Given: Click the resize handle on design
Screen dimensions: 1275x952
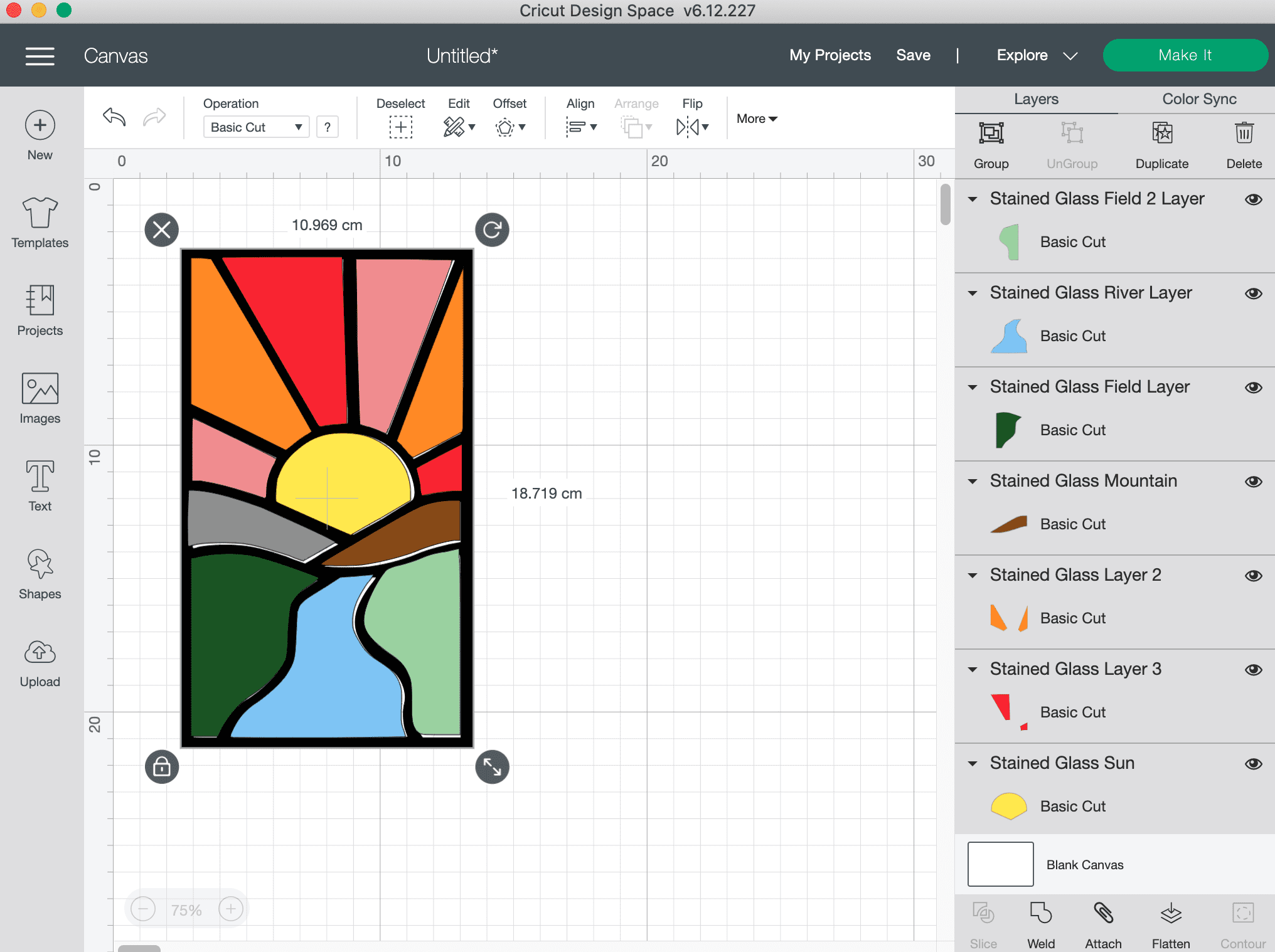Looking at the screenshot, I should 492,766.
